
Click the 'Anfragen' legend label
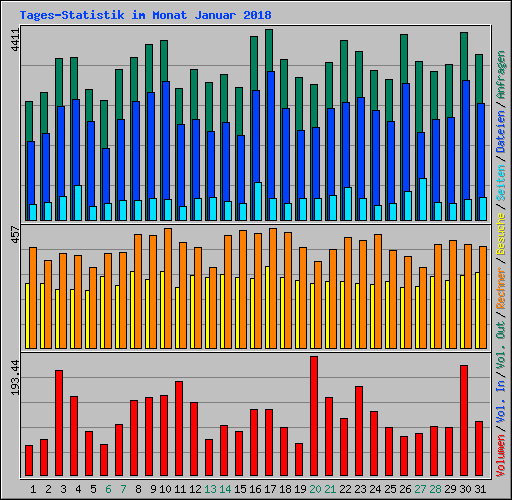tap(501, 75)
